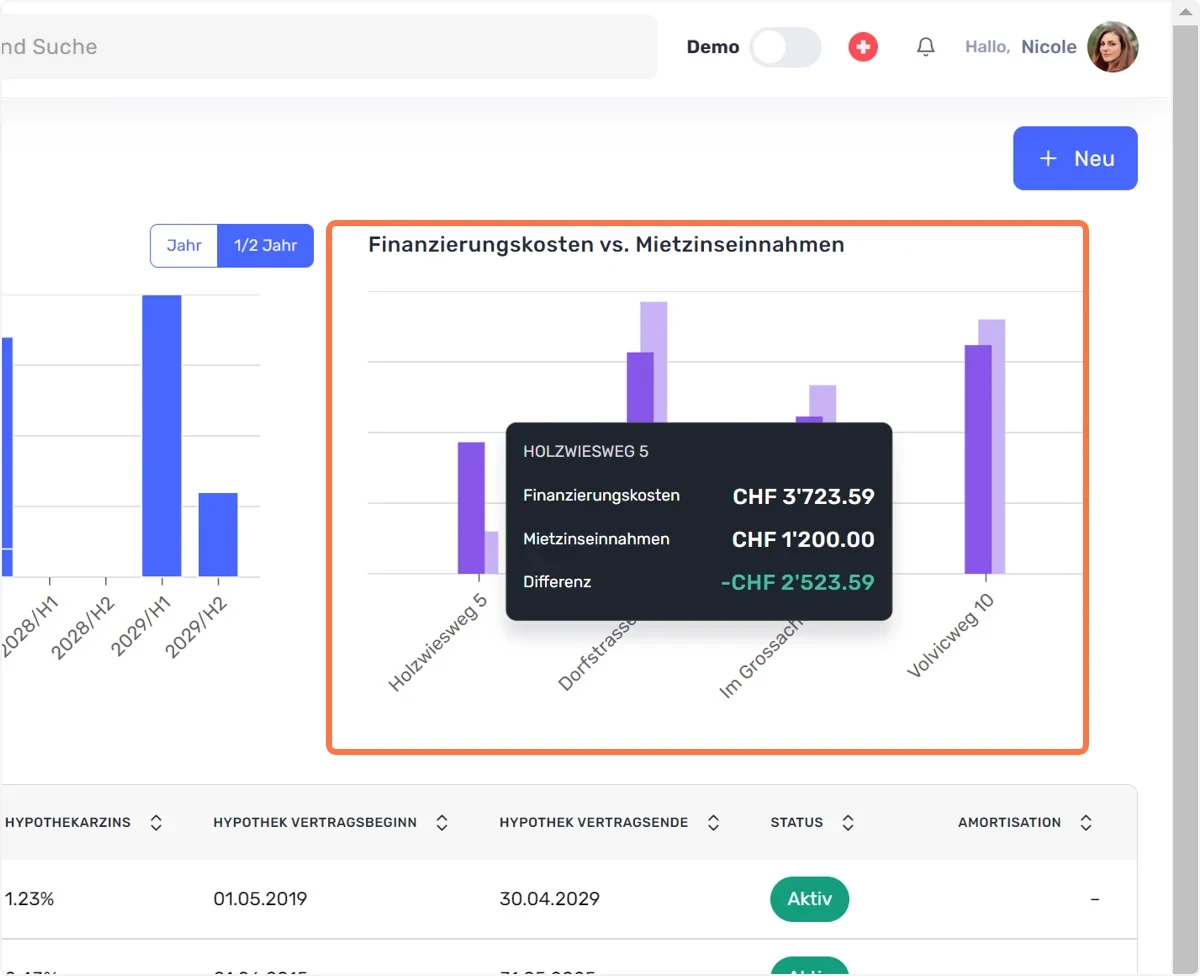This screenshot has width=1200, height=976.
Task: Click the CHF 1'200.00 Mietzinseinnahmen value
Action: pos(804,540)
